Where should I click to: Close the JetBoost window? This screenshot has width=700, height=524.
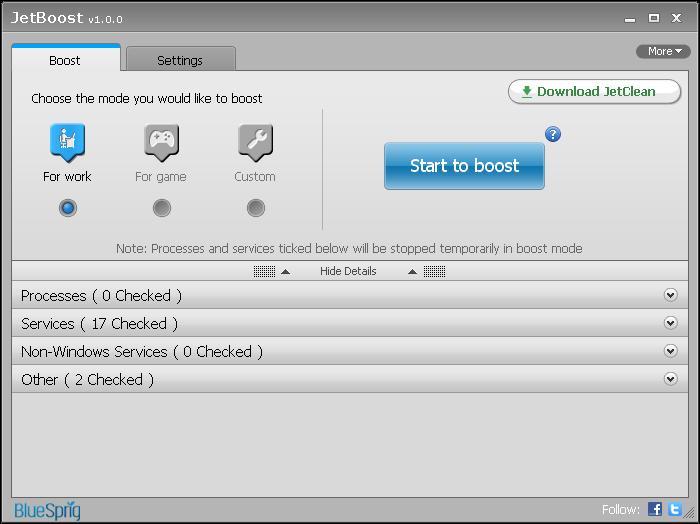pos(677,18)
